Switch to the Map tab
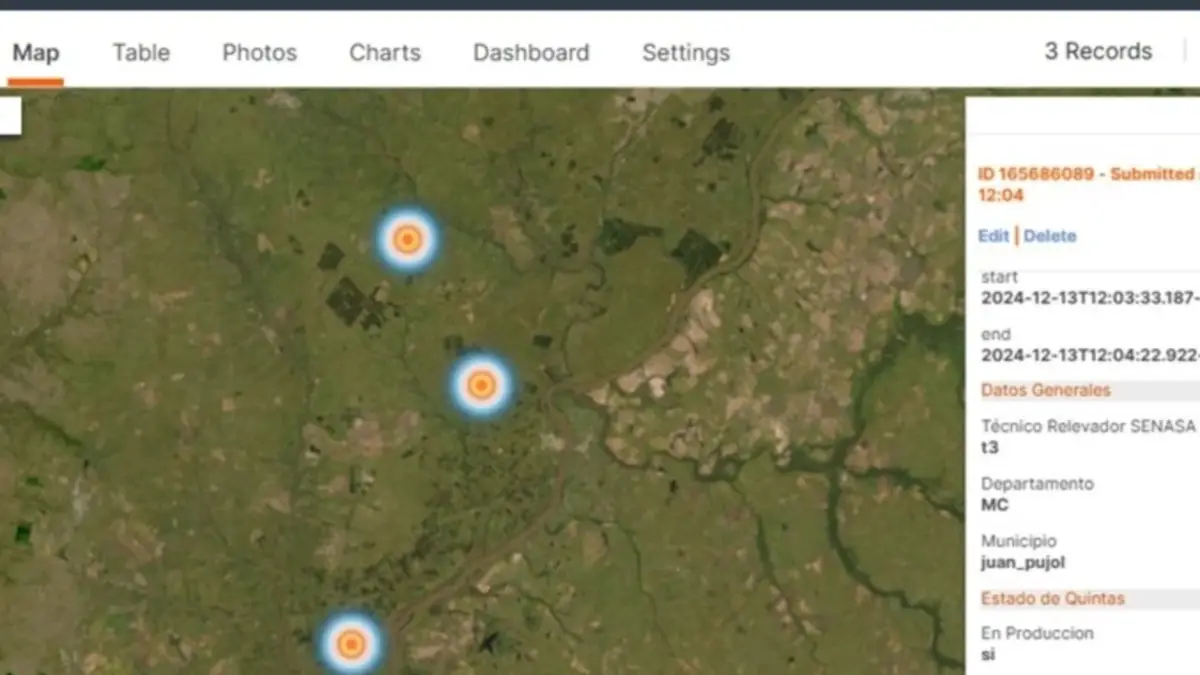Screen dimensions: 1200x675 click(x=36, y=53)
